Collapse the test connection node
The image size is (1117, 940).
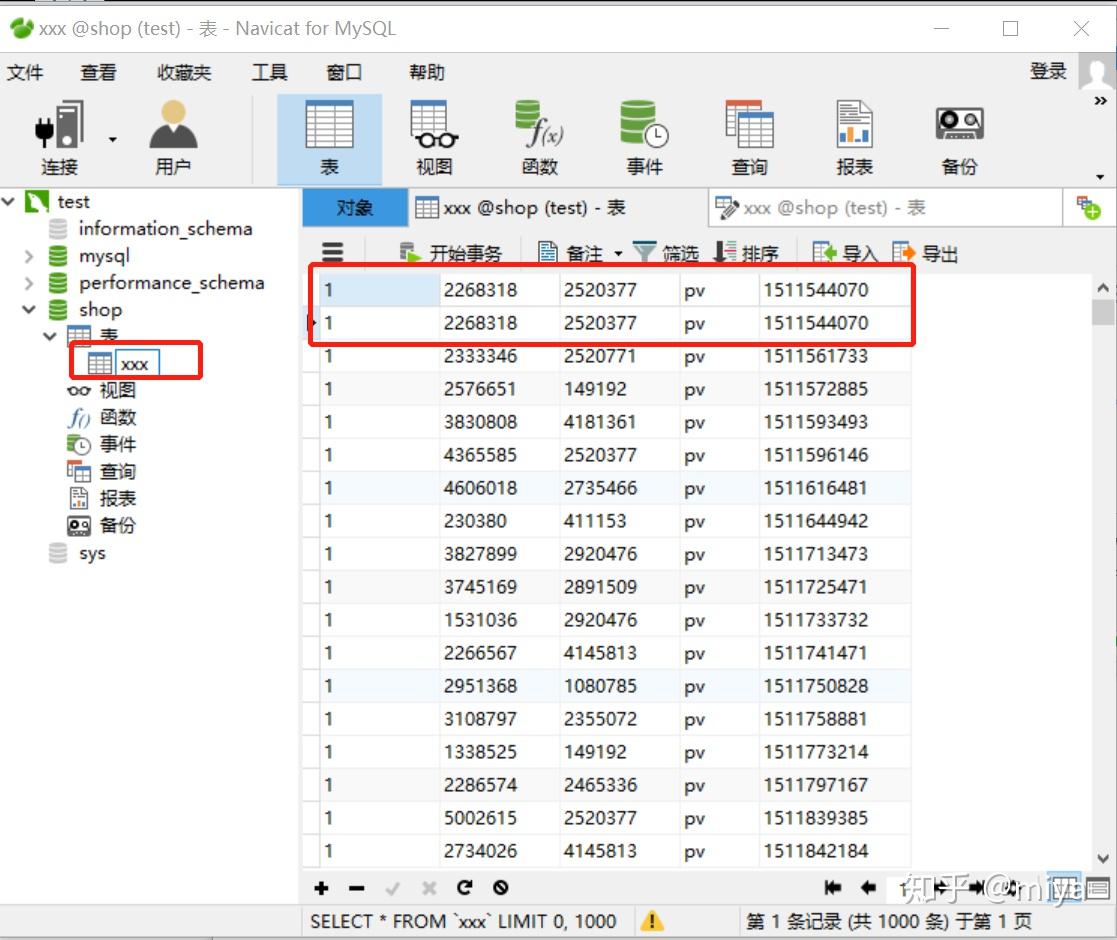point(9,202)
